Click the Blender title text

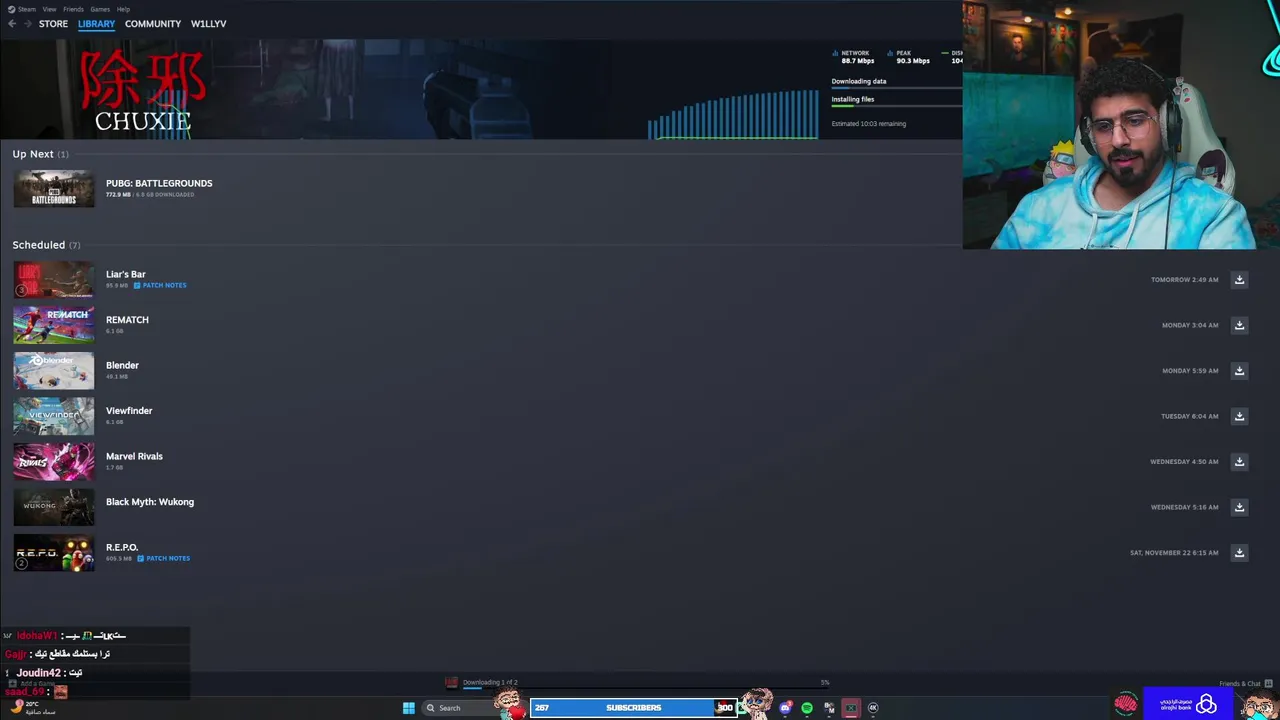[122, 365]
